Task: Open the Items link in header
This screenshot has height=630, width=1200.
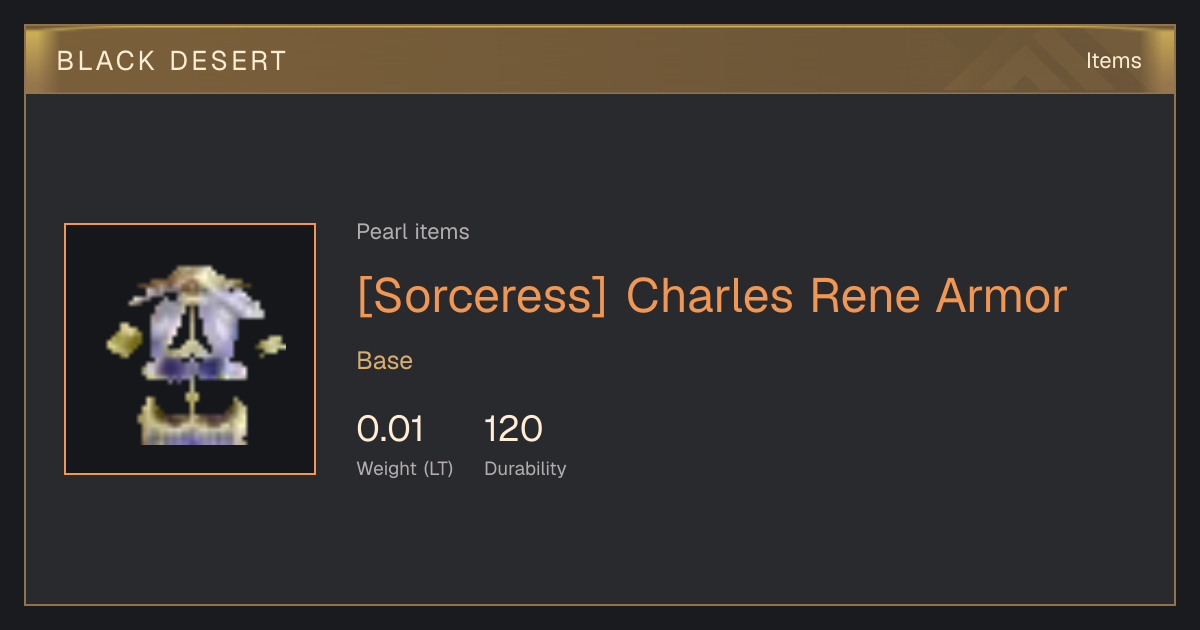Action: (1113, 61)
